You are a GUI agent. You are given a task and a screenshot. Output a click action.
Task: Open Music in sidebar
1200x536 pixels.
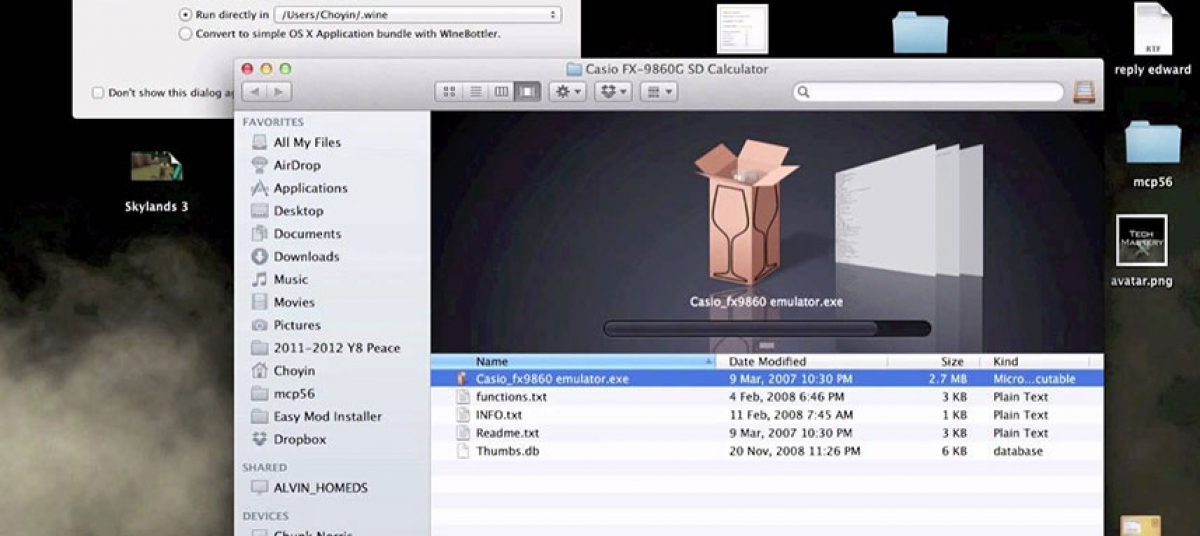tap(291, 280)
